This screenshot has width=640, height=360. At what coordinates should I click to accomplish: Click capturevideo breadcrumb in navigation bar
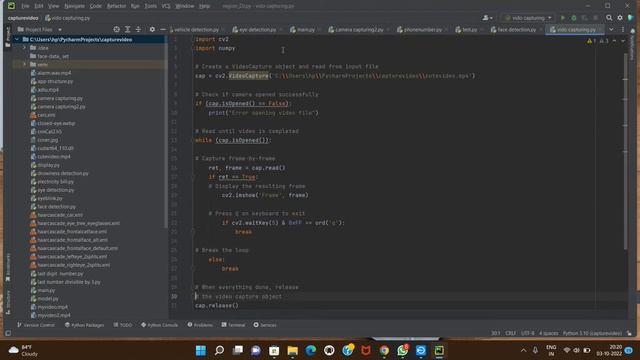(x=23, y=18)
